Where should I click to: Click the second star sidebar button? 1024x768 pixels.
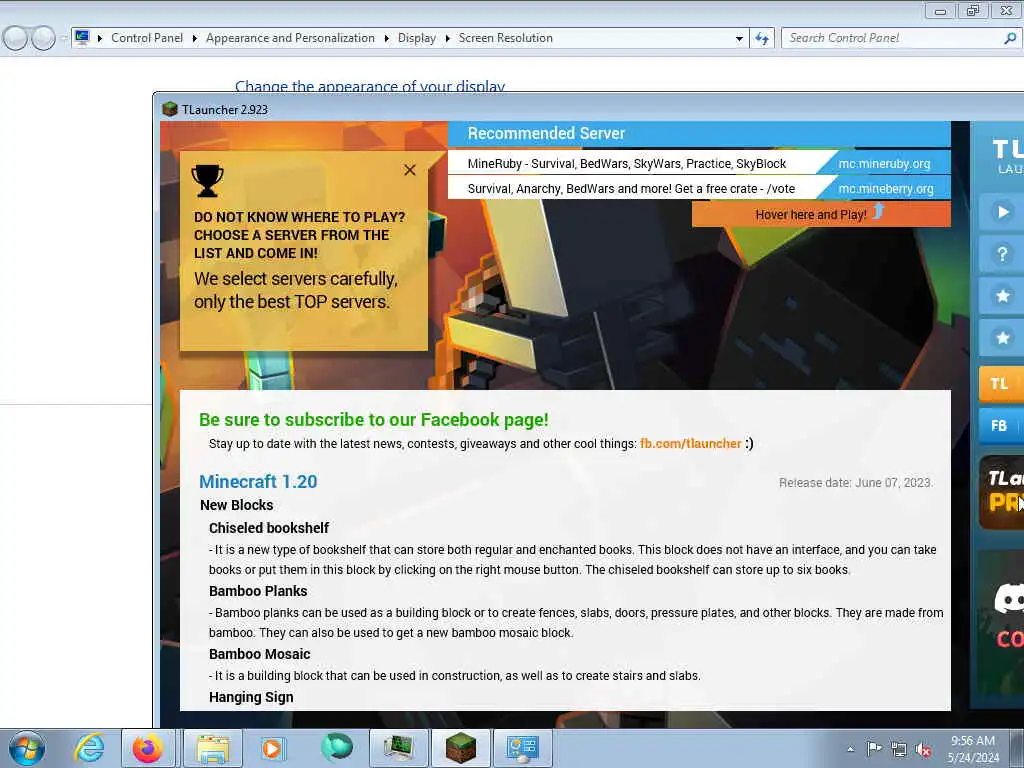click(x=1002, y=338)
